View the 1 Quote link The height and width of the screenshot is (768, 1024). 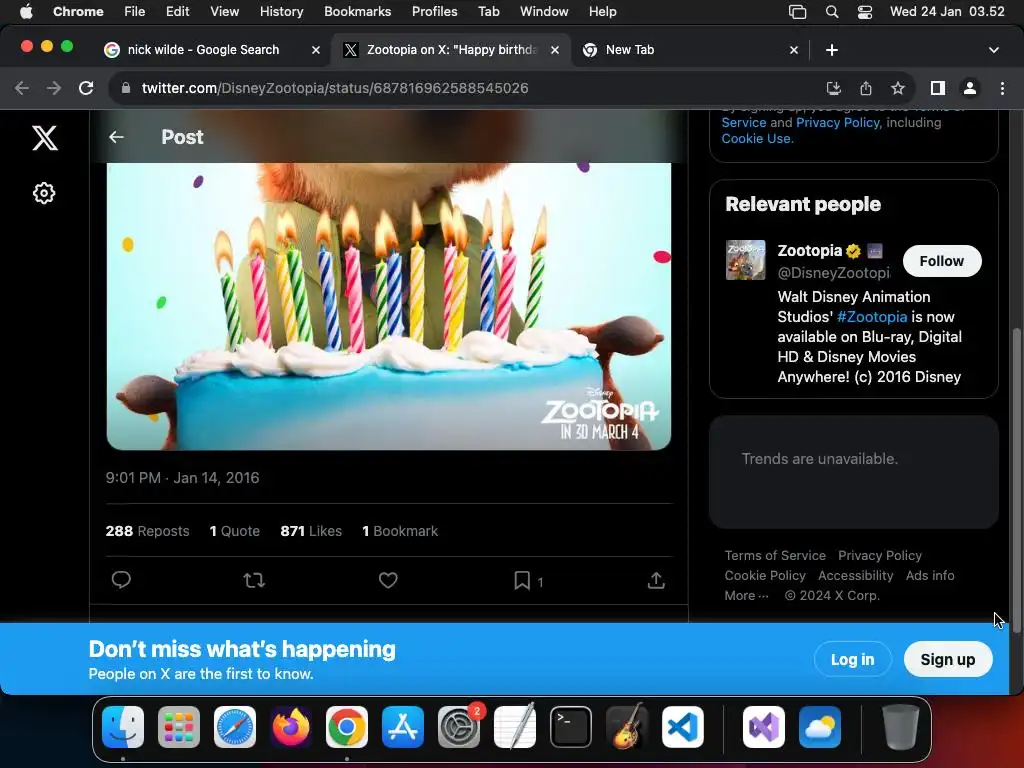coord(234,531)
